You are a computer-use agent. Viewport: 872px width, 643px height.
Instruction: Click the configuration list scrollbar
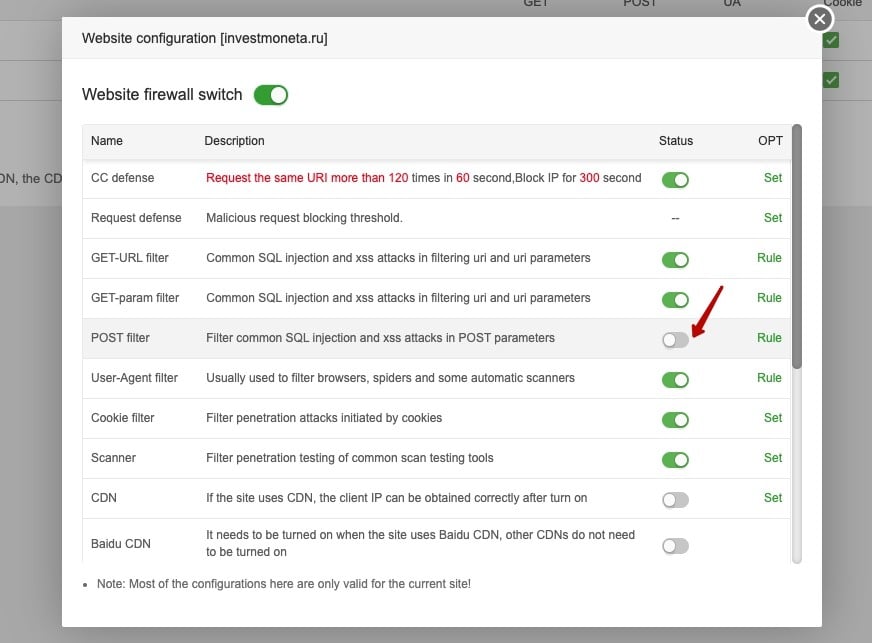tap(797, 250)
